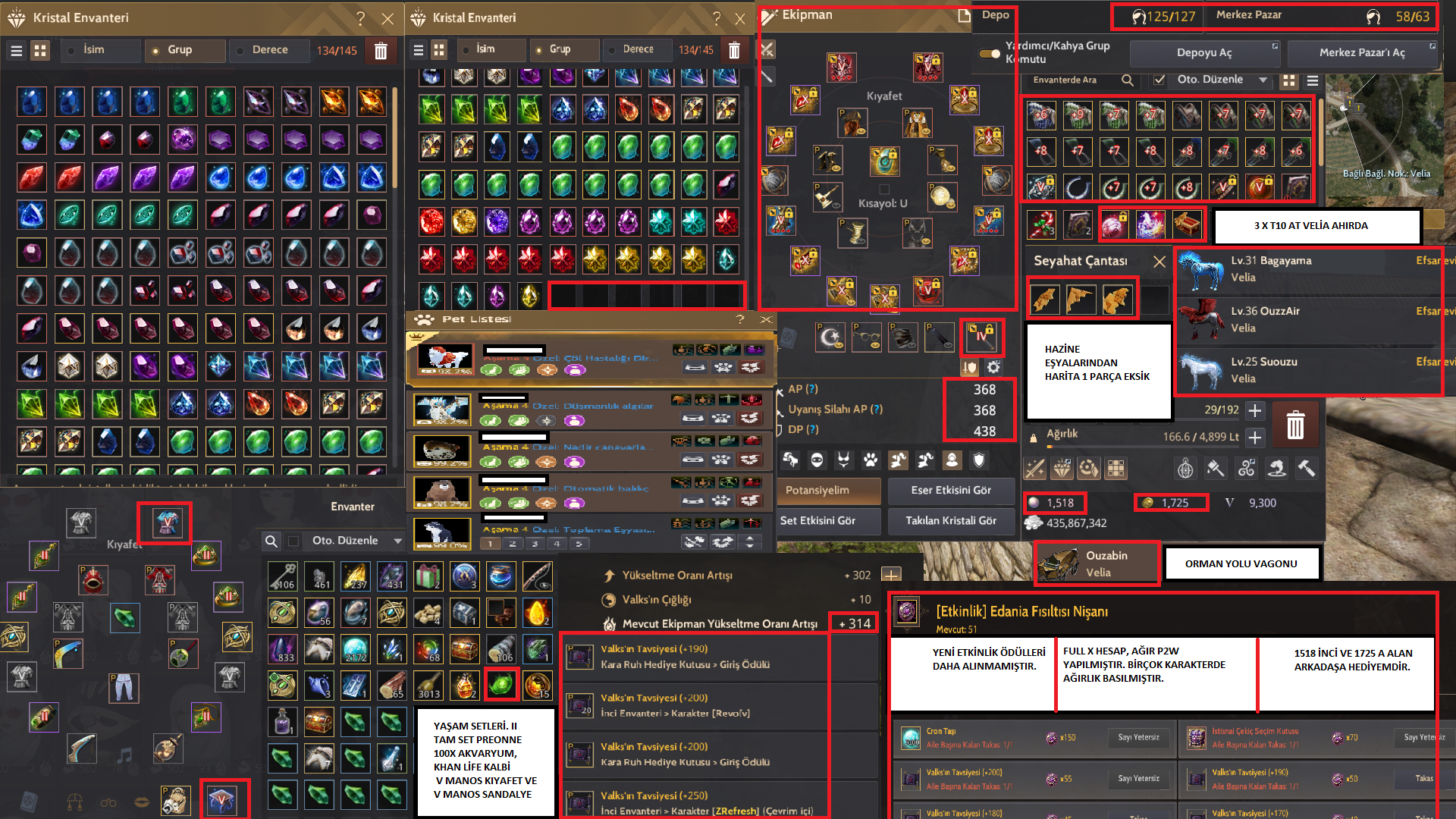Expand Oto. Düzenle dropdown in bottom Envanter

coord(397,541)
